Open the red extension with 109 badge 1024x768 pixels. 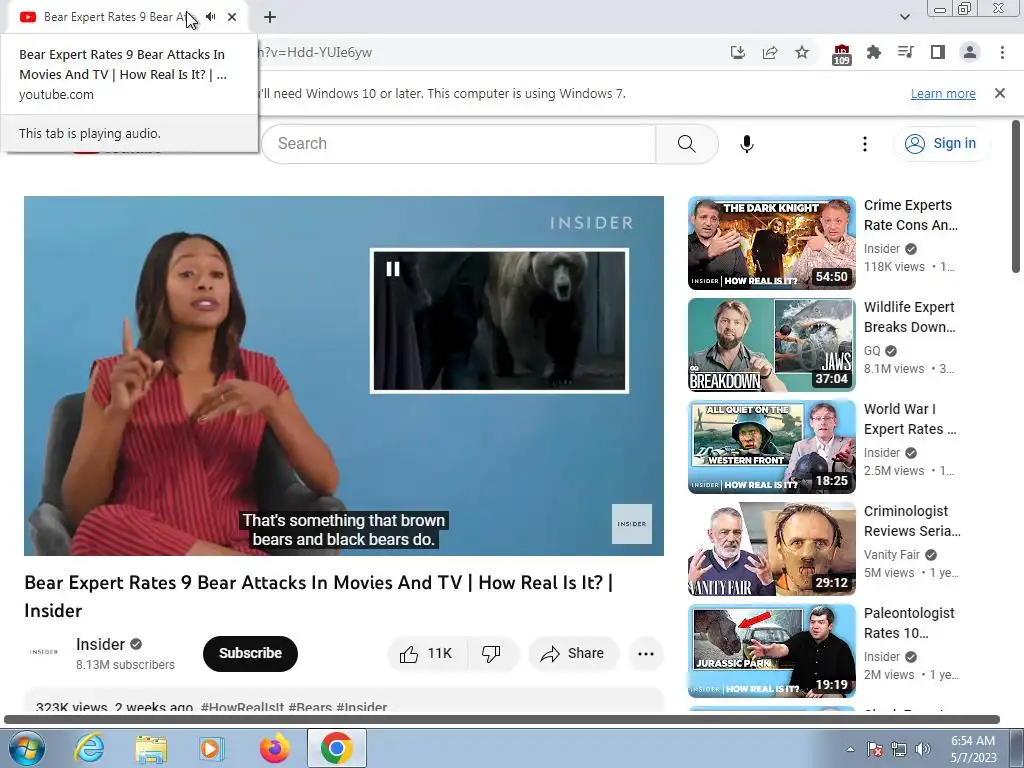(x=841, y=54)
